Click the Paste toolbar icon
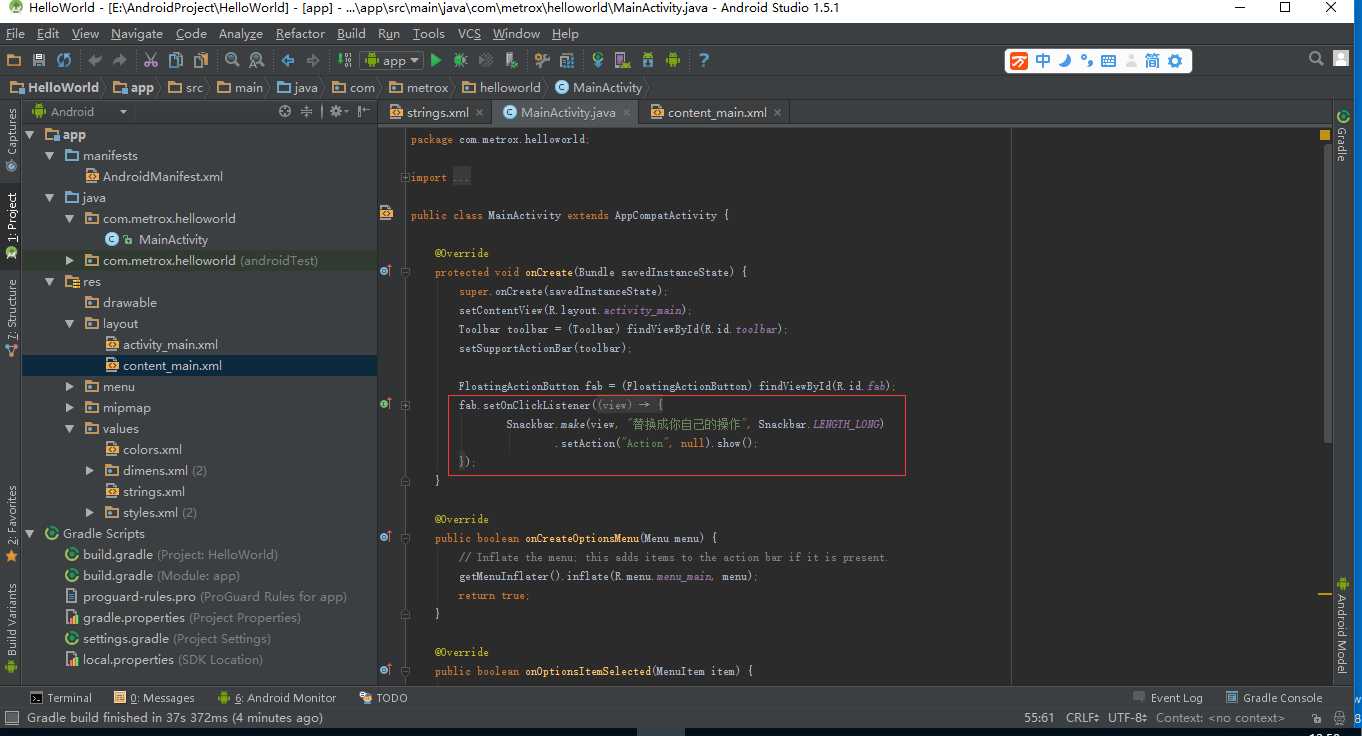This screenshot has height=736, width=1362. click(x=201, y=61)
